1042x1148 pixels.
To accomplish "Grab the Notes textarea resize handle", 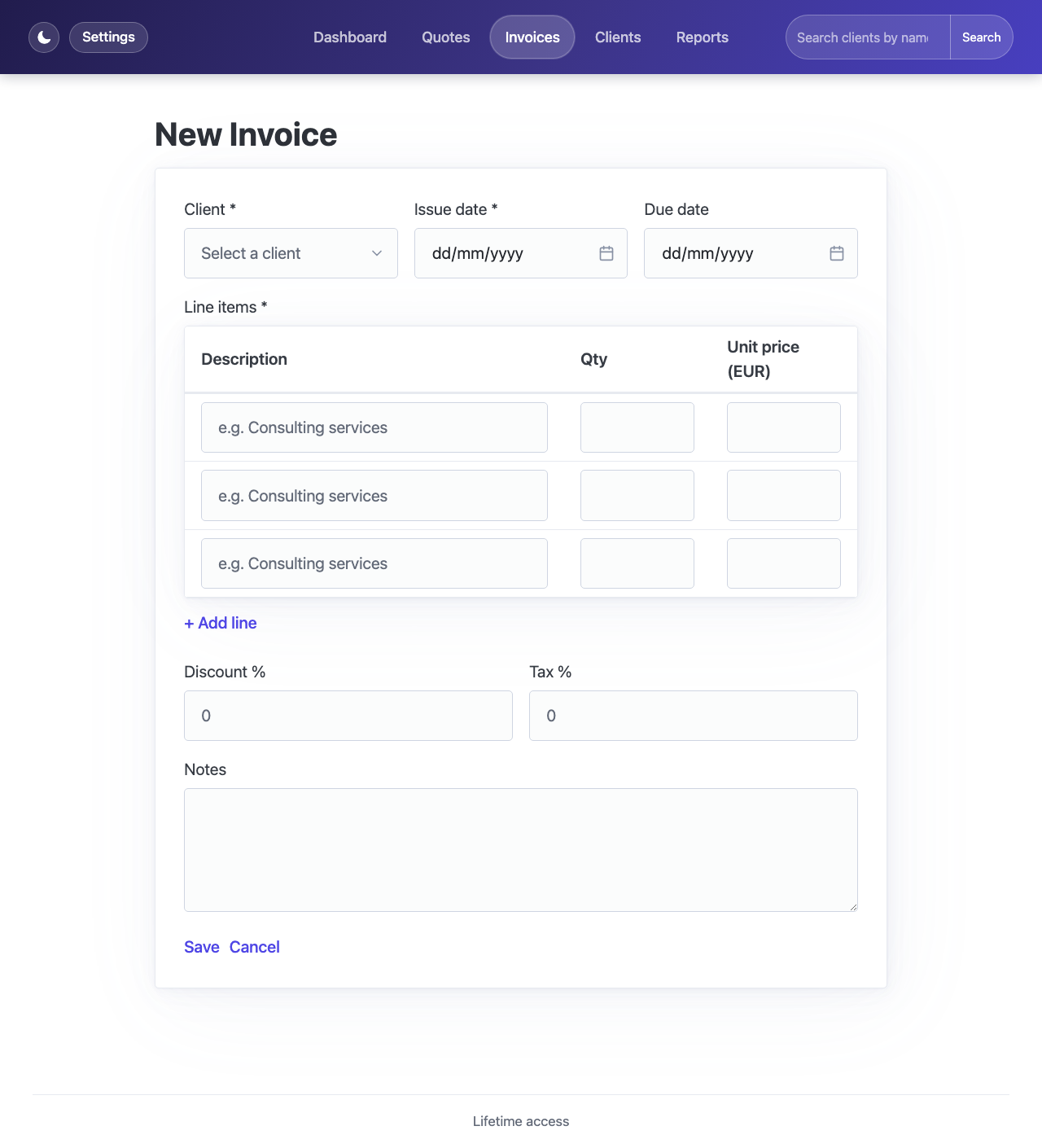I will tap(852, 906).
